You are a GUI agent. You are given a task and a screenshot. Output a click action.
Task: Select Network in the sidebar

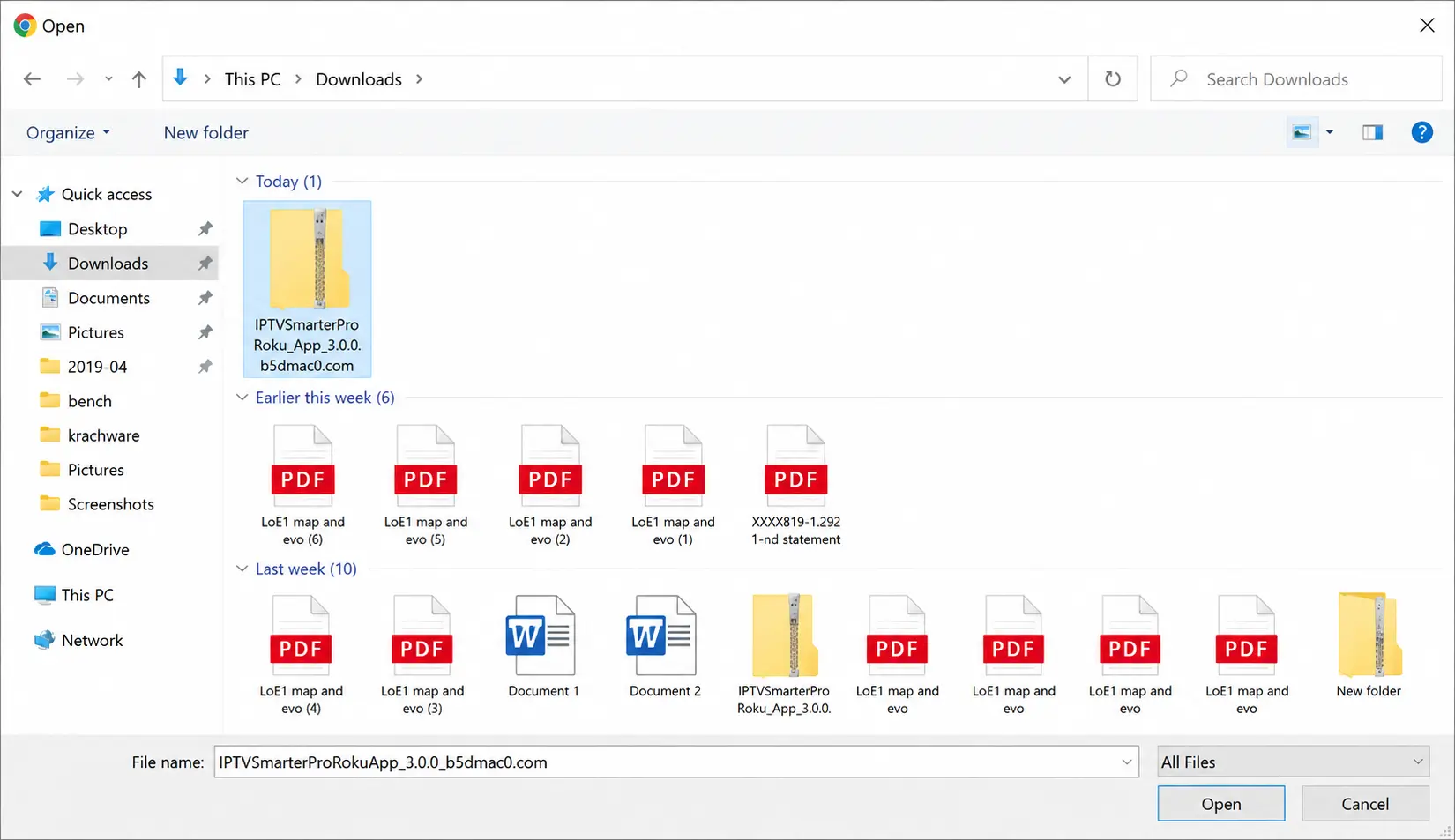pyautogui.click(x=92, y=641)
